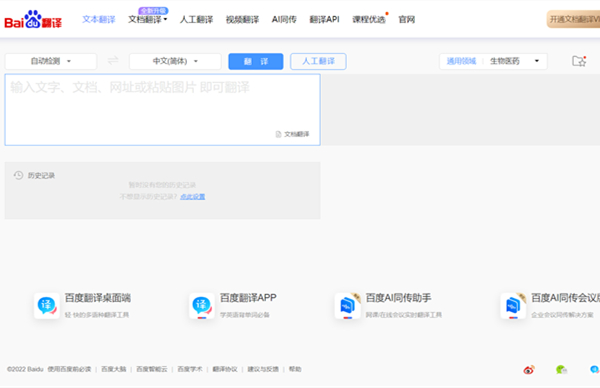Click the ©2022 Baidu text
Image resolution: width=600 pixels, height=388 pixels.
point(25,369)
